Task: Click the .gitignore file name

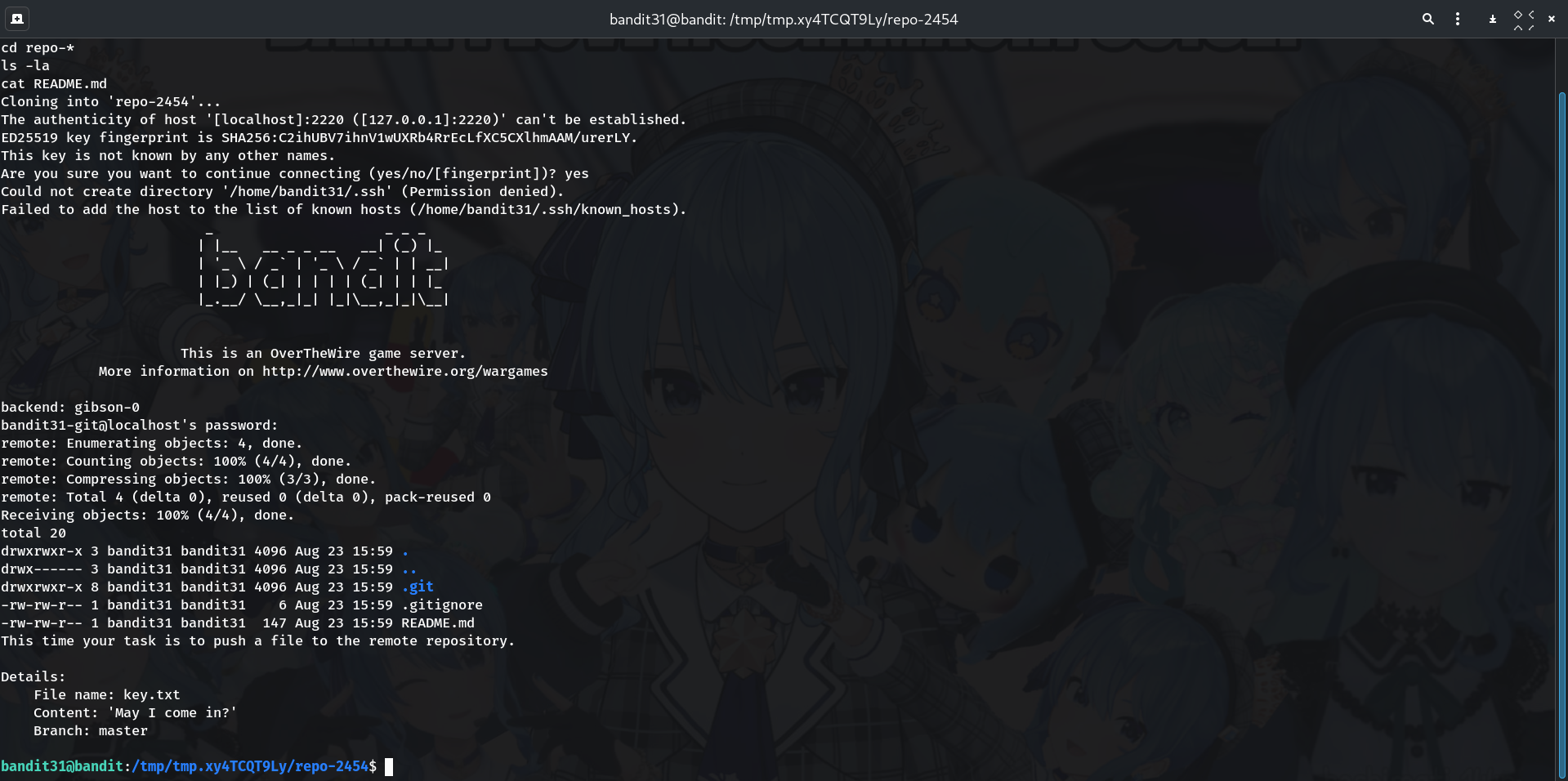Action: (x=441, y=605)
